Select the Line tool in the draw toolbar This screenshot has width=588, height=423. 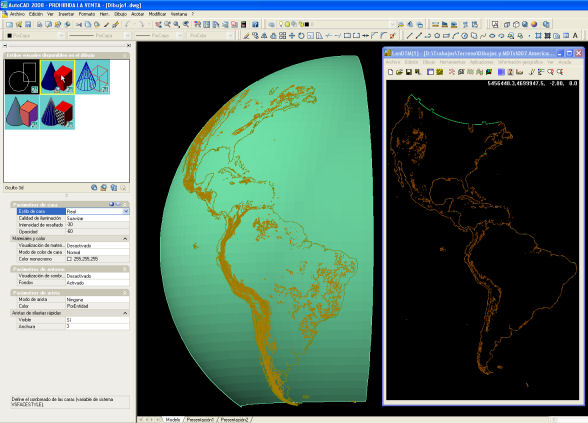point(410,36)
